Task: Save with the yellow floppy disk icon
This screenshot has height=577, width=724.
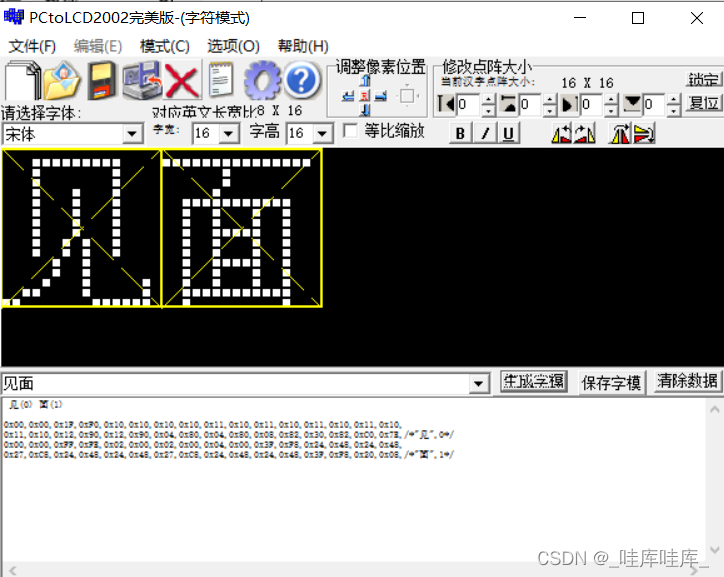Action: click(102, 80)
